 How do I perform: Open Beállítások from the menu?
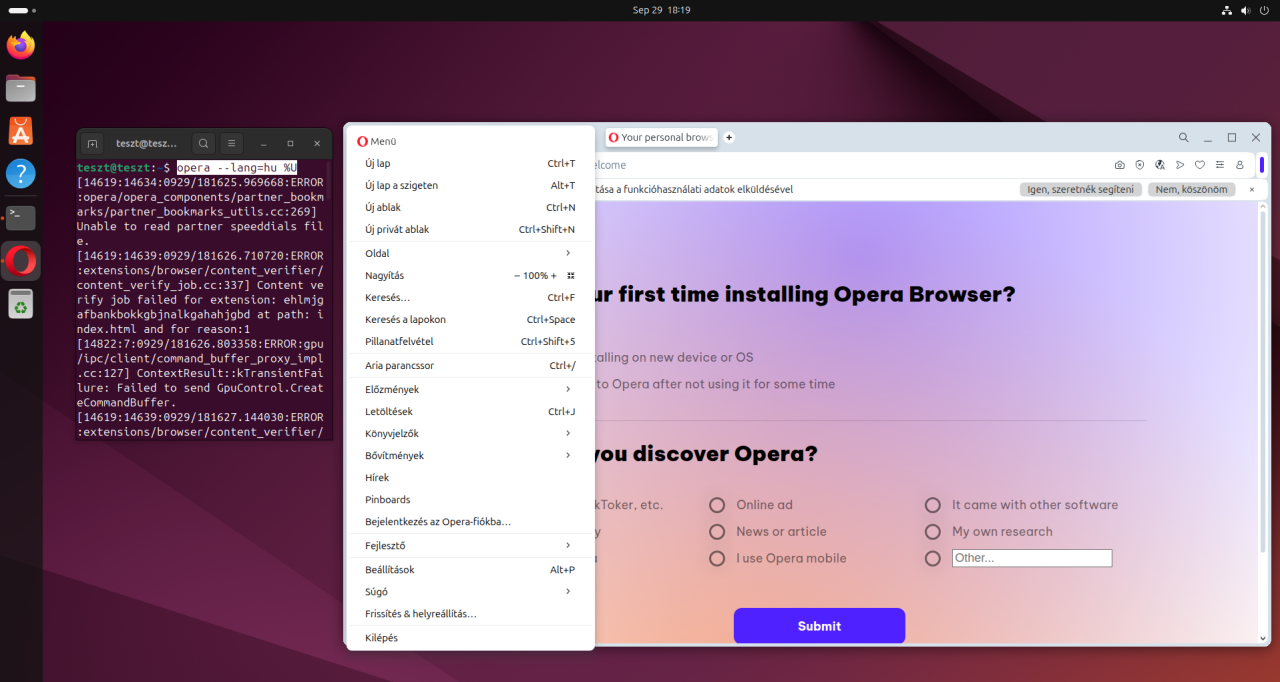point(389,570)
